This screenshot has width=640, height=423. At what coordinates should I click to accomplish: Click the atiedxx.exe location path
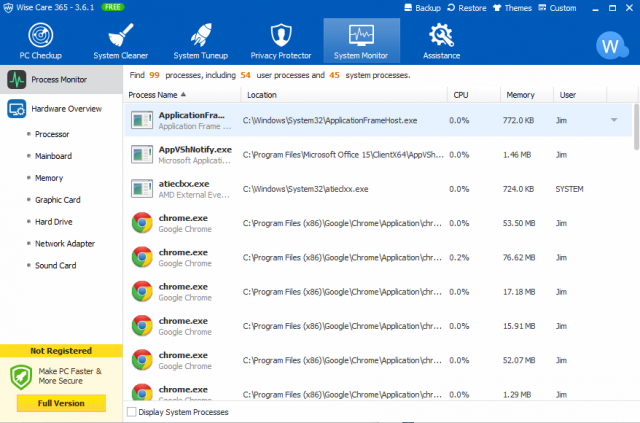click(305, 189)
